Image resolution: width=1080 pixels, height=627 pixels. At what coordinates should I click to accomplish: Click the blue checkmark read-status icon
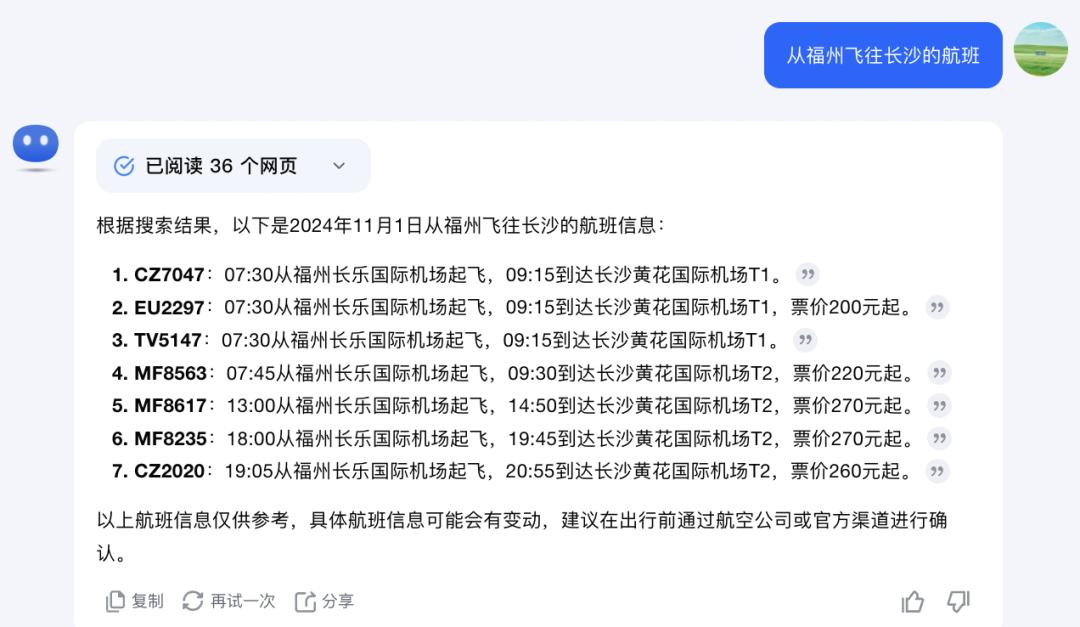tap(124, 166)
